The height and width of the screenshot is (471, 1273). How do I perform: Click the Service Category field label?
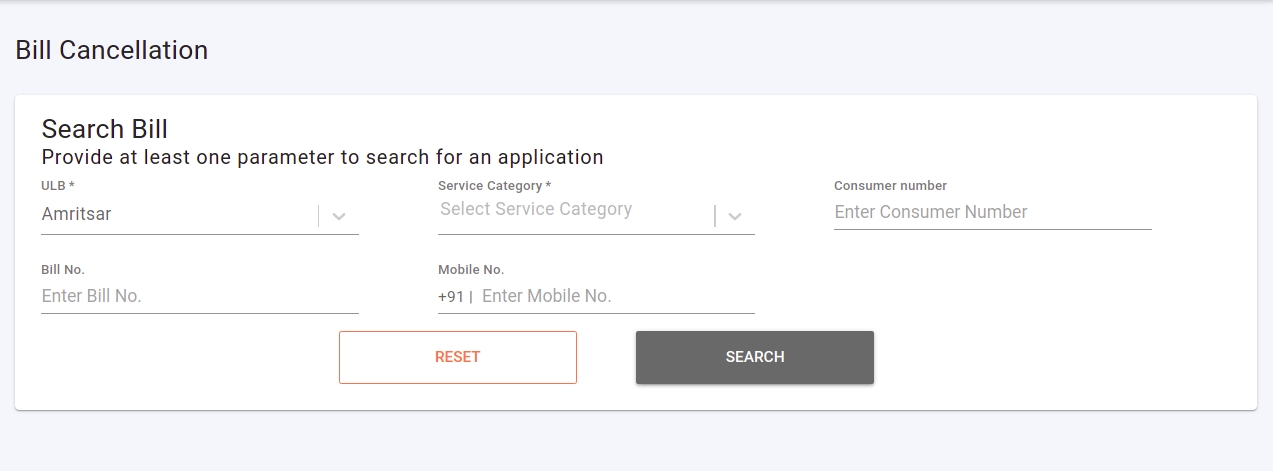tap(494, 186)
